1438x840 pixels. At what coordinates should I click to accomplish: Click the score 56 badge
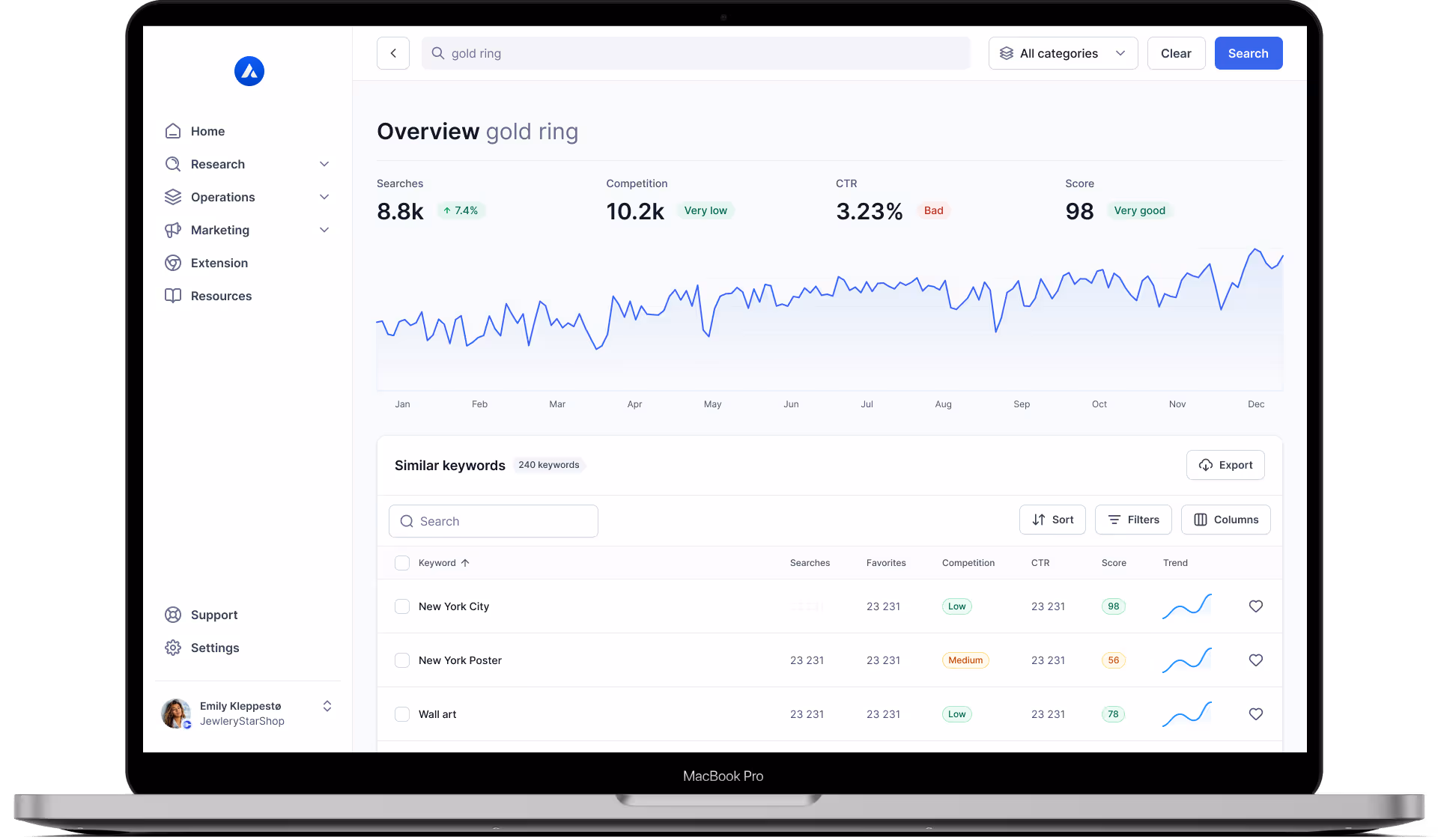coord(1114,660)
